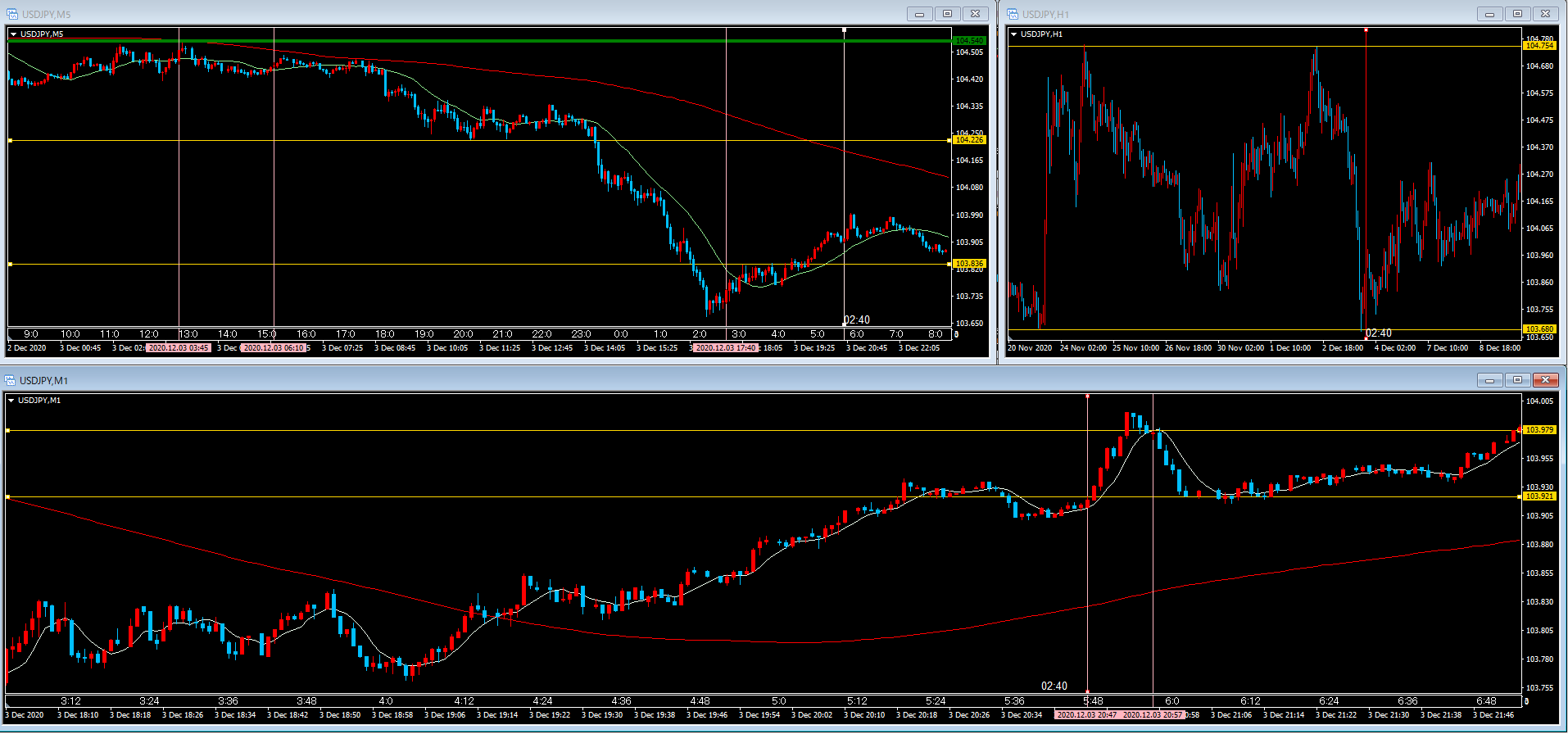Expand the USDJPY,H1 chart label dropdown arrow
The width and height of the screenshot is (1568, 734).
(x=1014, y=34)
